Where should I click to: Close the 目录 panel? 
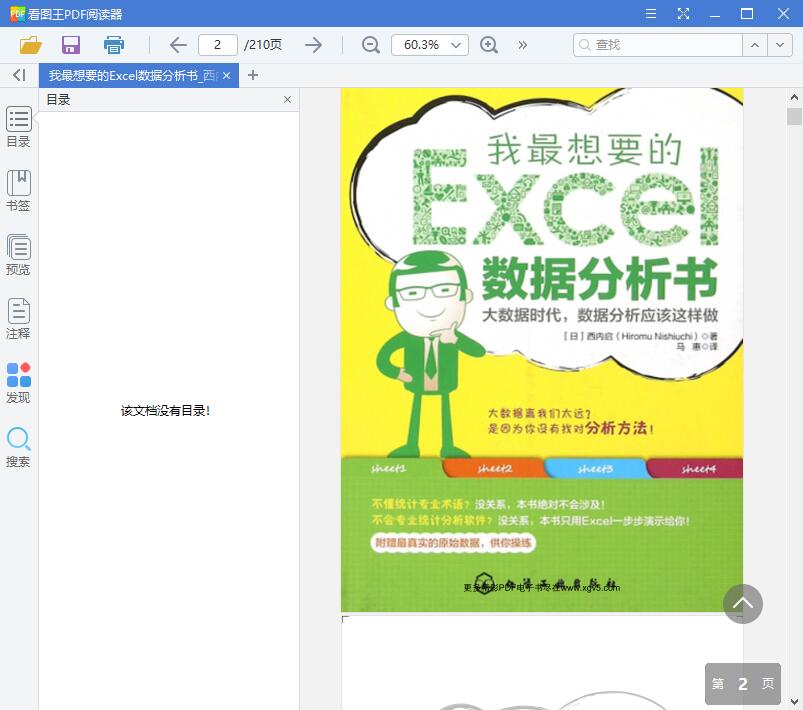coord(287,99)
